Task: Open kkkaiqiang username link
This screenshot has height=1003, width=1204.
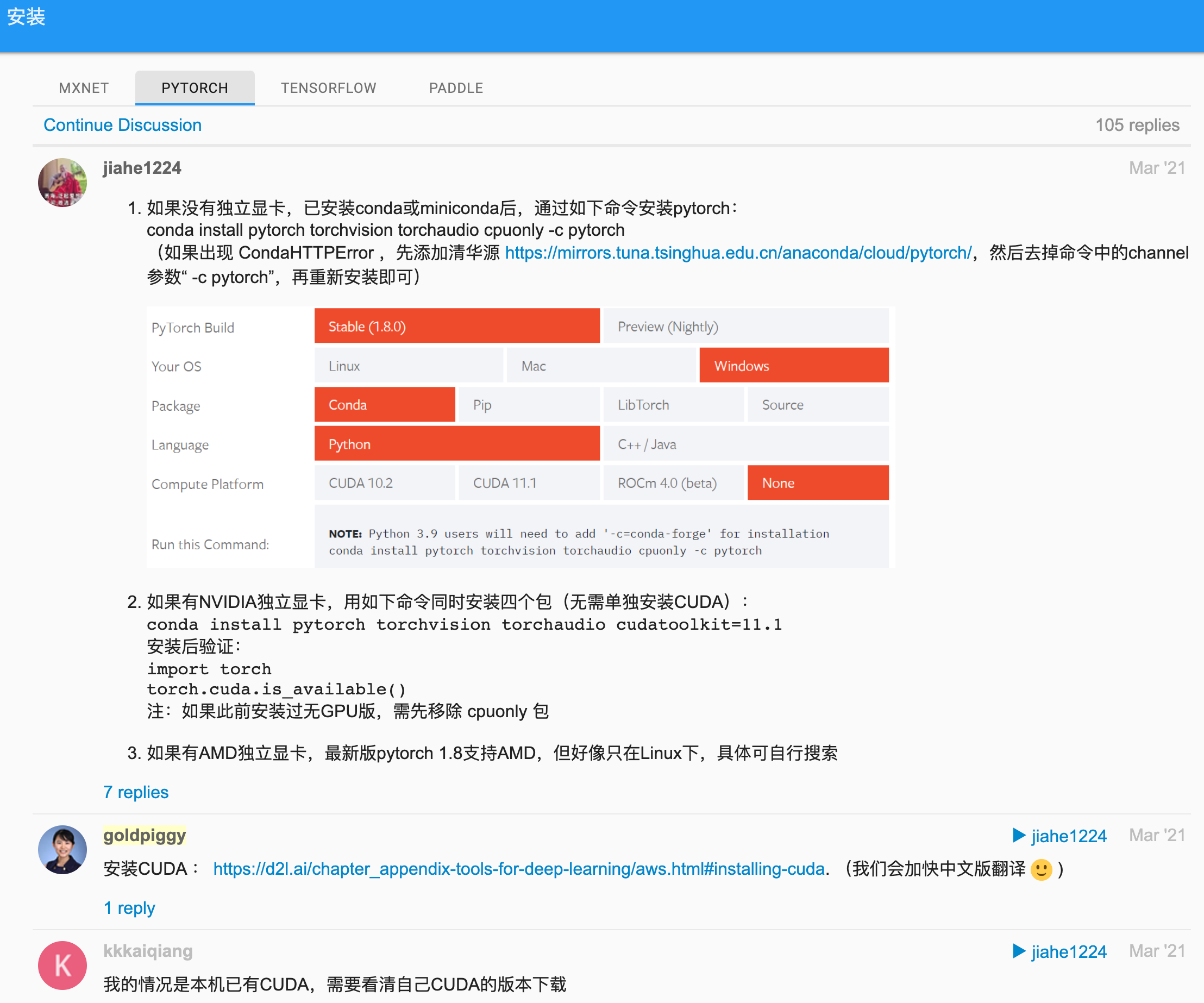Action: (x=148, y=951)
